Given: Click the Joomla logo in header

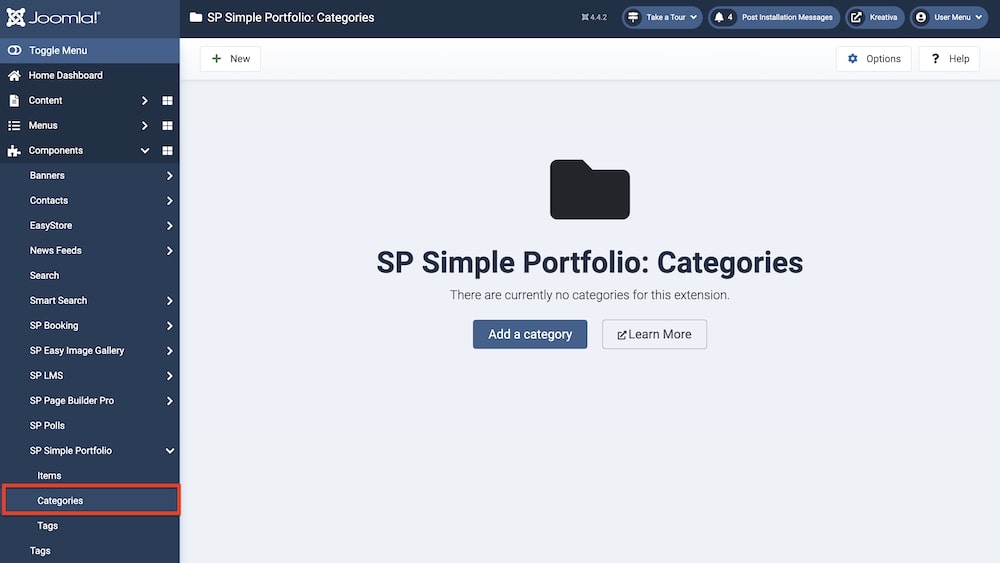Looking at the screenshot, I should 52,18.
